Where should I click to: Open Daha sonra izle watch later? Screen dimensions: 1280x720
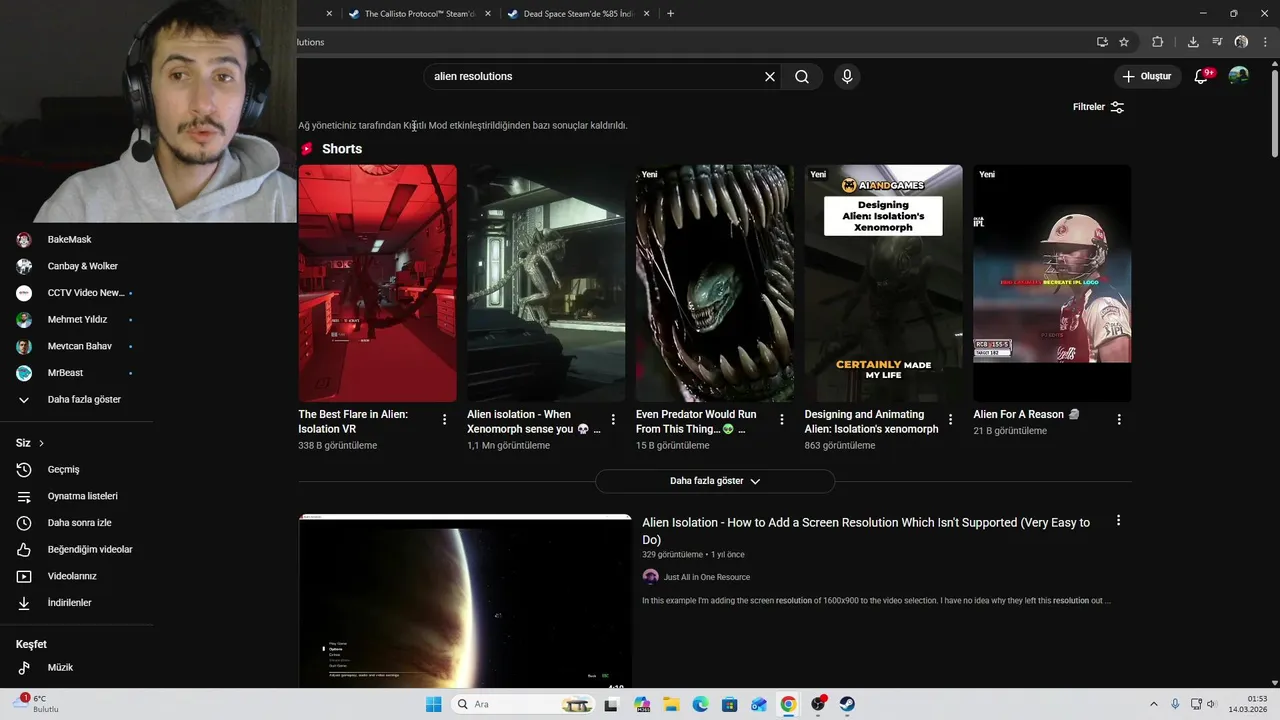pyautogui.click(x=78, y=523)
